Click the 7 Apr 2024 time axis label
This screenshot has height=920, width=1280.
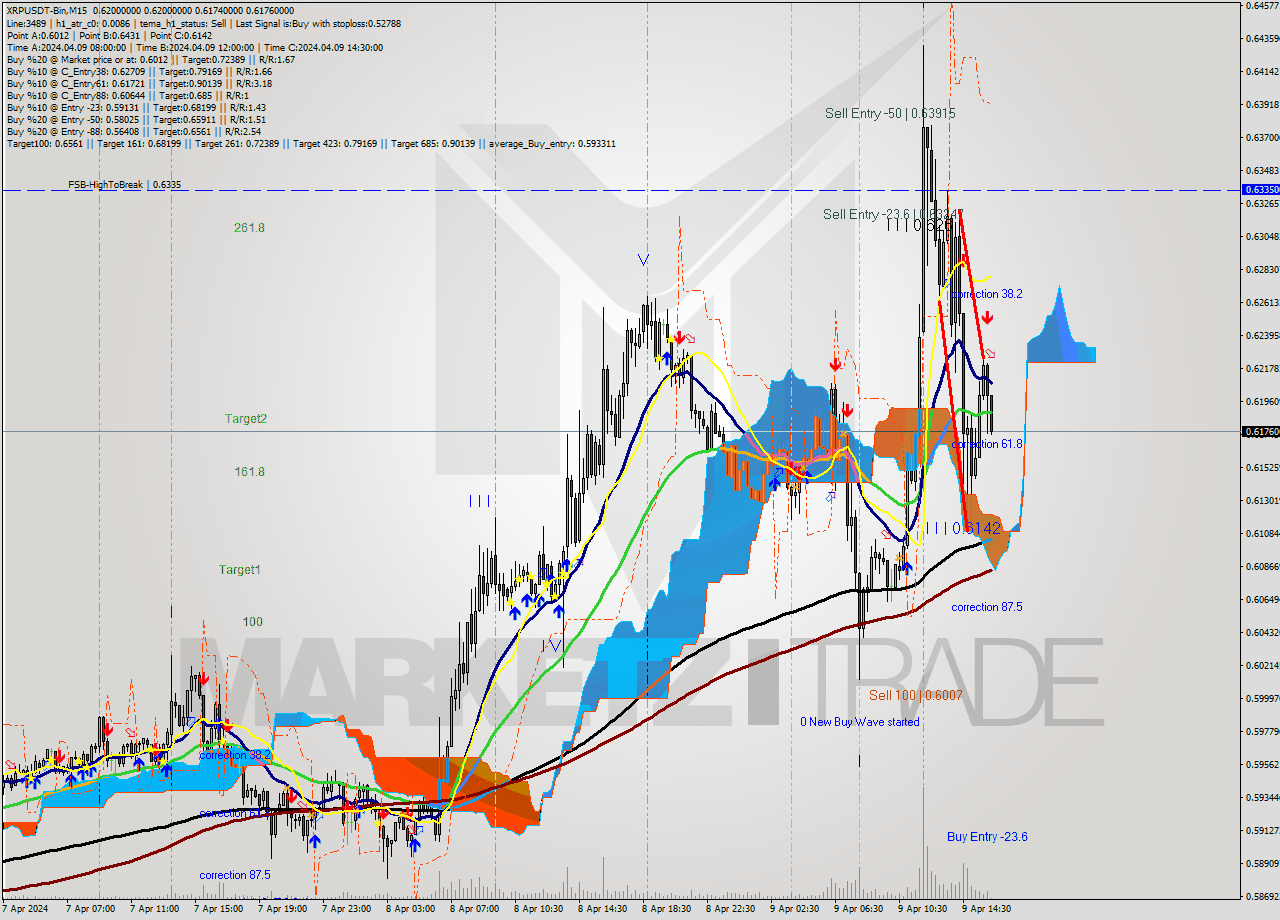click(x=24, y=909)
